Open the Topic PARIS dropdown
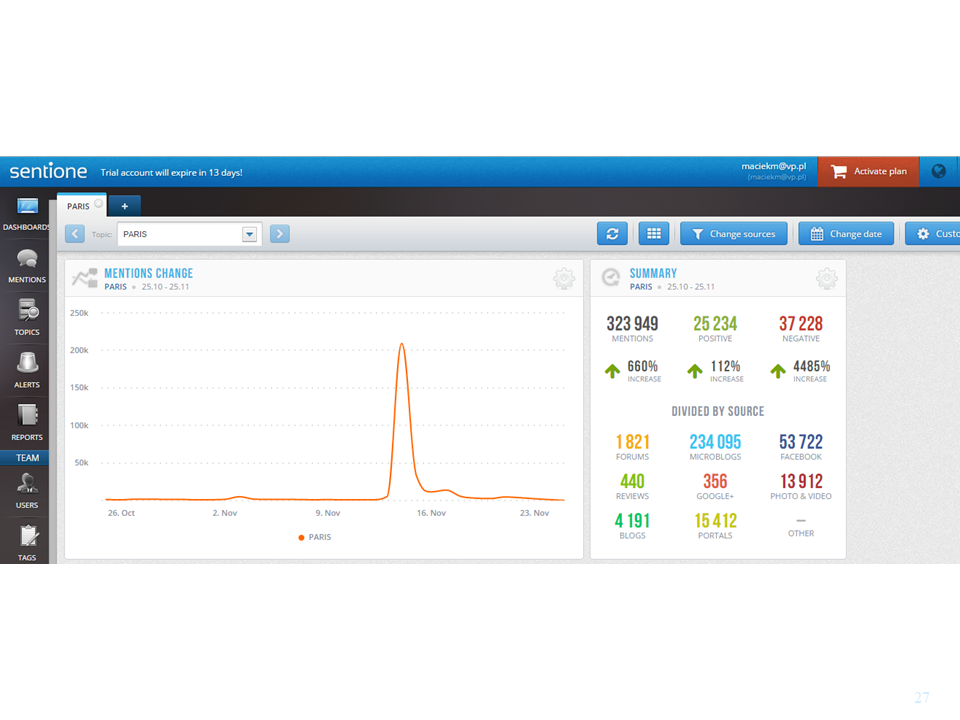This screenshot has height=720, width=960. [190, 234]
